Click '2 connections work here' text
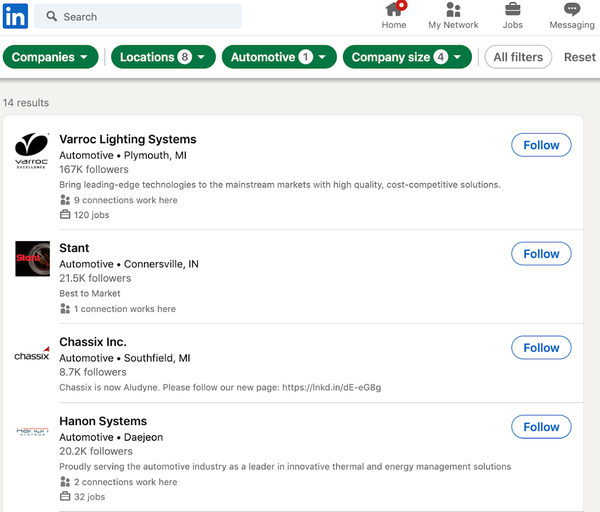The height and width of the screenshot is (512, 600). click(x=126, y=482)
